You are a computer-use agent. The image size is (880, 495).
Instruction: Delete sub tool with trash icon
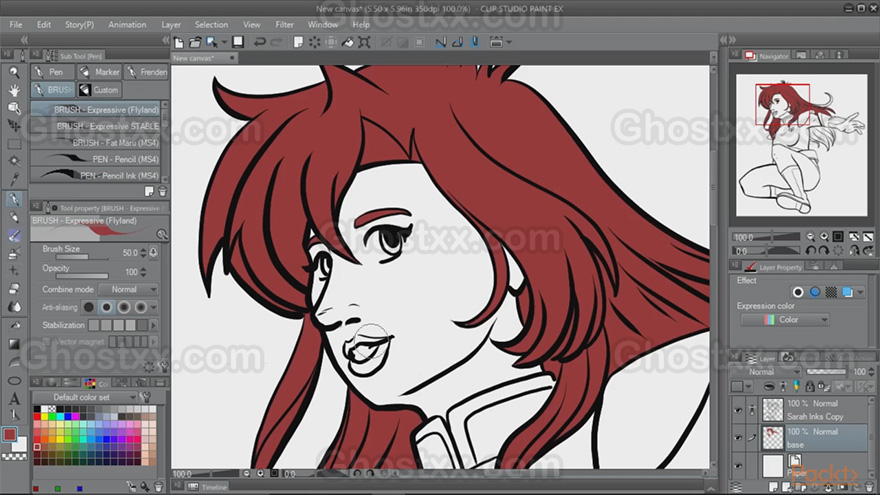click(x=163, y=192)
